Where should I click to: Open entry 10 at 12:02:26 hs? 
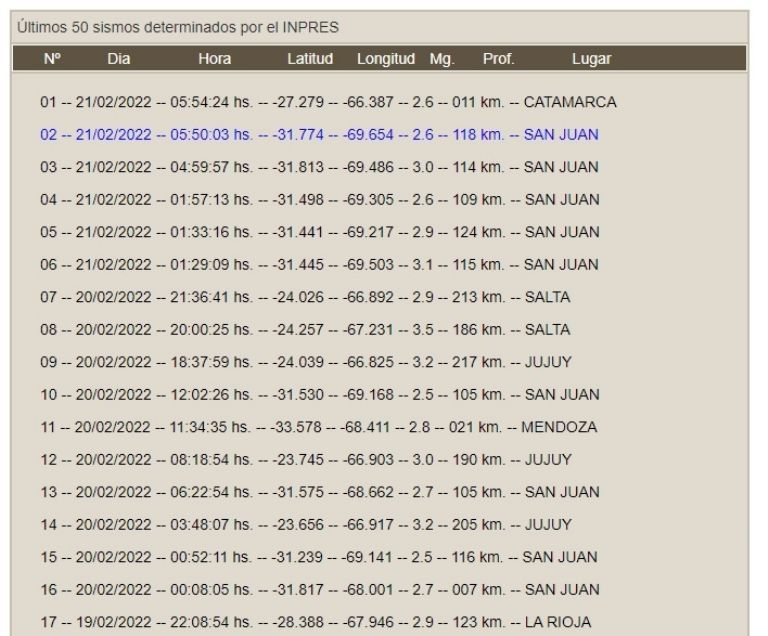[x=319, y=395]
